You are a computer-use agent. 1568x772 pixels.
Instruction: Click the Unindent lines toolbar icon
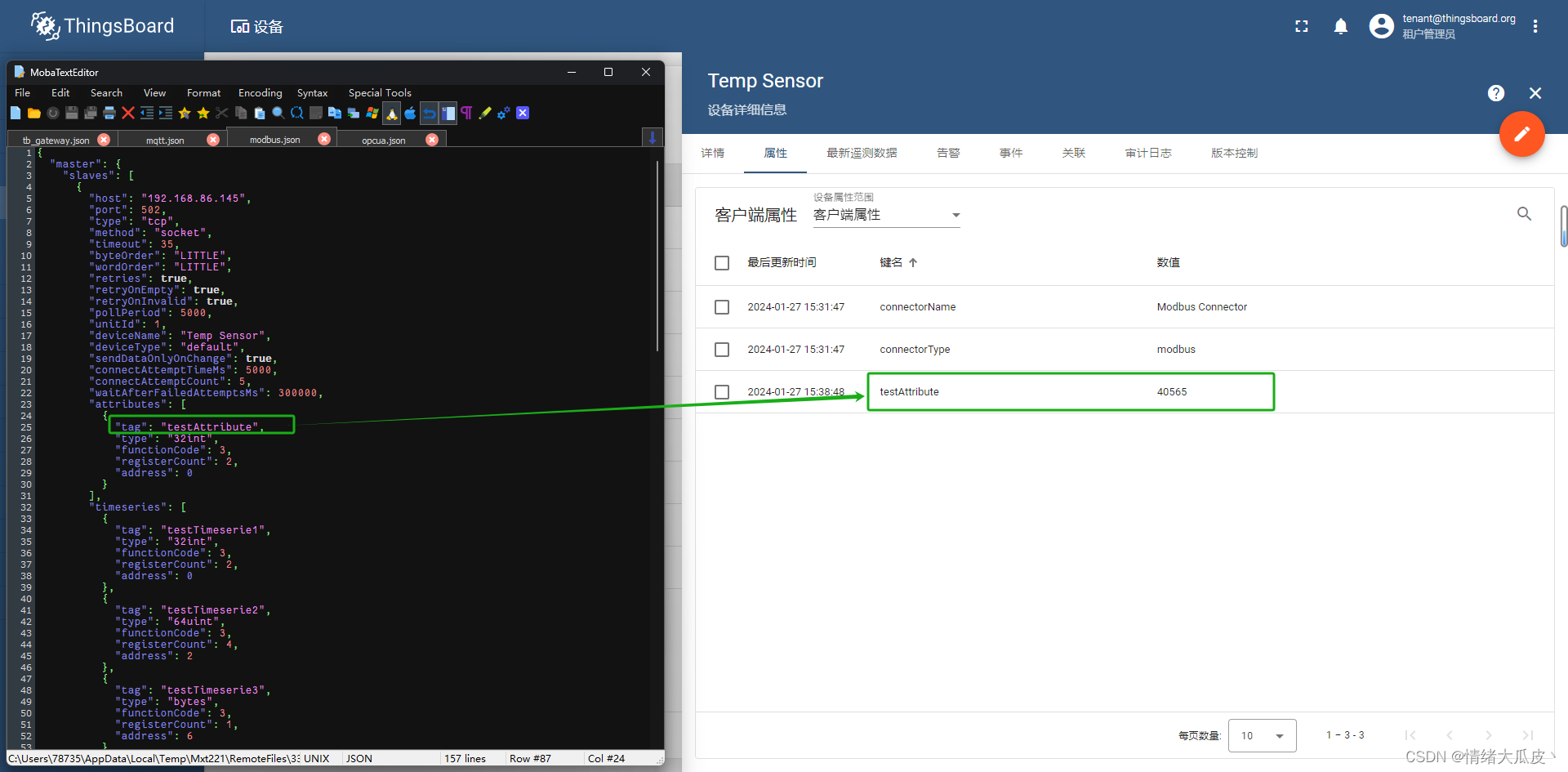coord(147,113)
